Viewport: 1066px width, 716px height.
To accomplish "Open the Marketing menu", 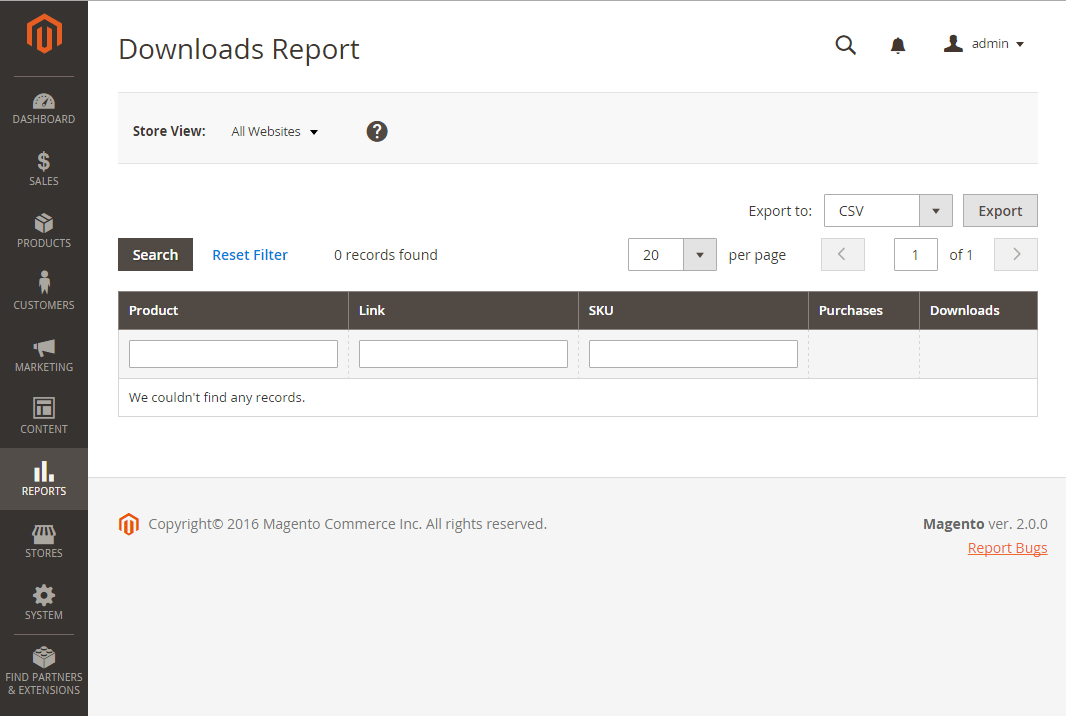I will tap(44, 356).
